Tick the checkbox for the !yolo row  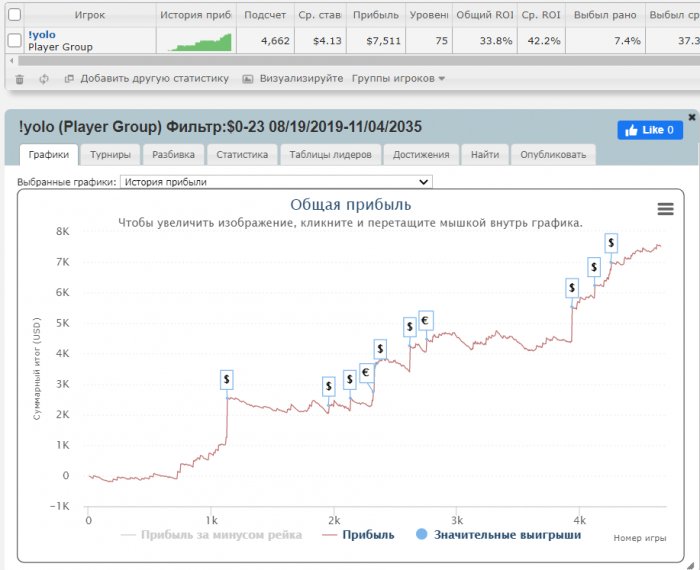(x=15, y=41)
